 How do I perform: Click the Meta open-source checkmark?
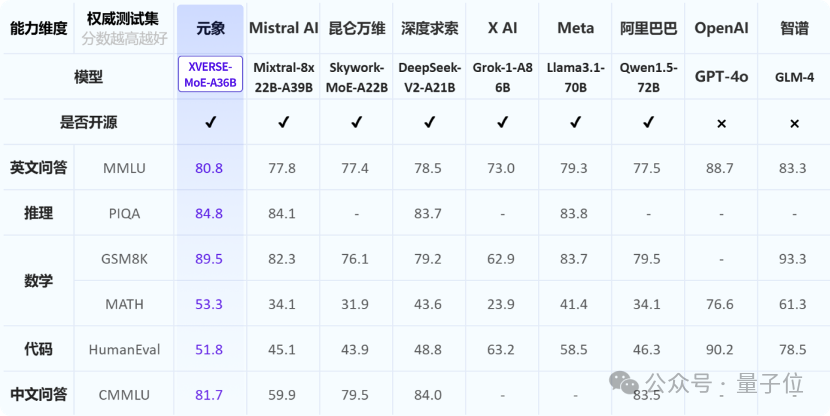tap(575, 123)
